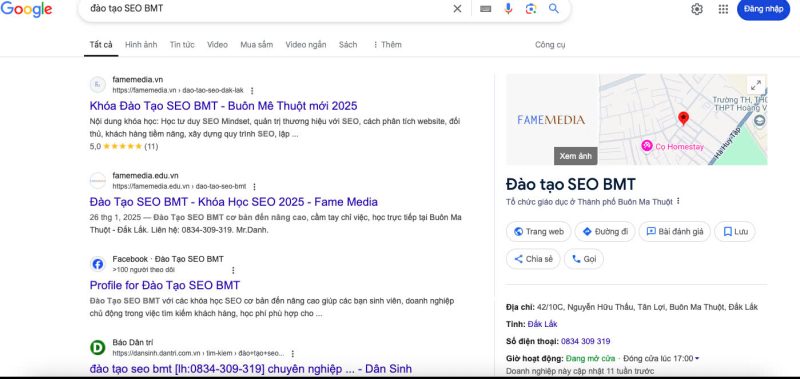This screenshot has width=800, height=379.
Task: Open Công cụ search tools
Action: [550, 45]
